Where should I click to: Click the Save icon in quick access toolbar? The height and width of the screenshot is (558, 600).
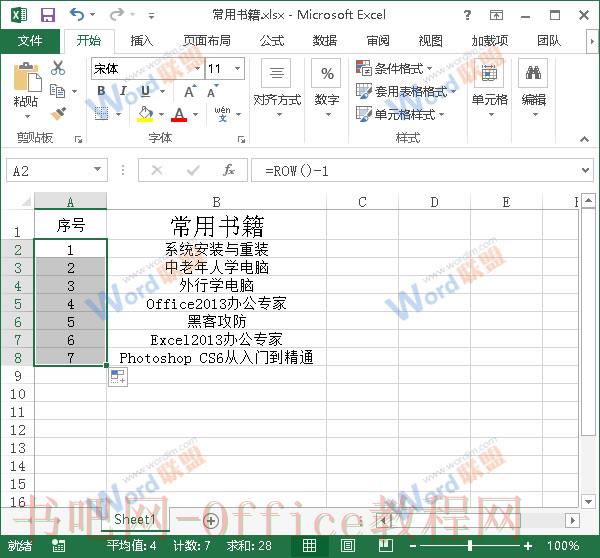click(48, 15)
